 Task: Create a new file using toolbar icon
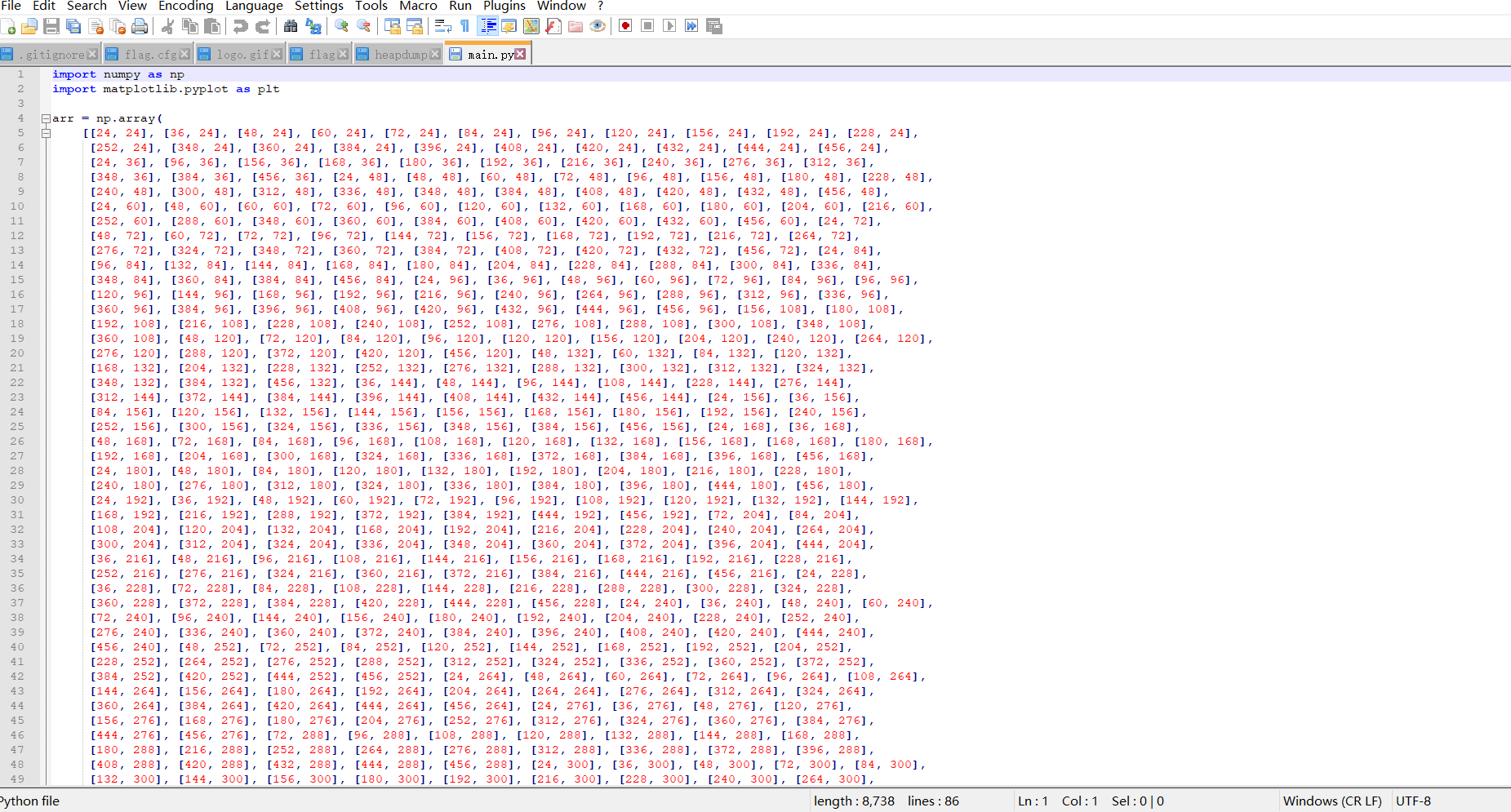click(8, 27)
